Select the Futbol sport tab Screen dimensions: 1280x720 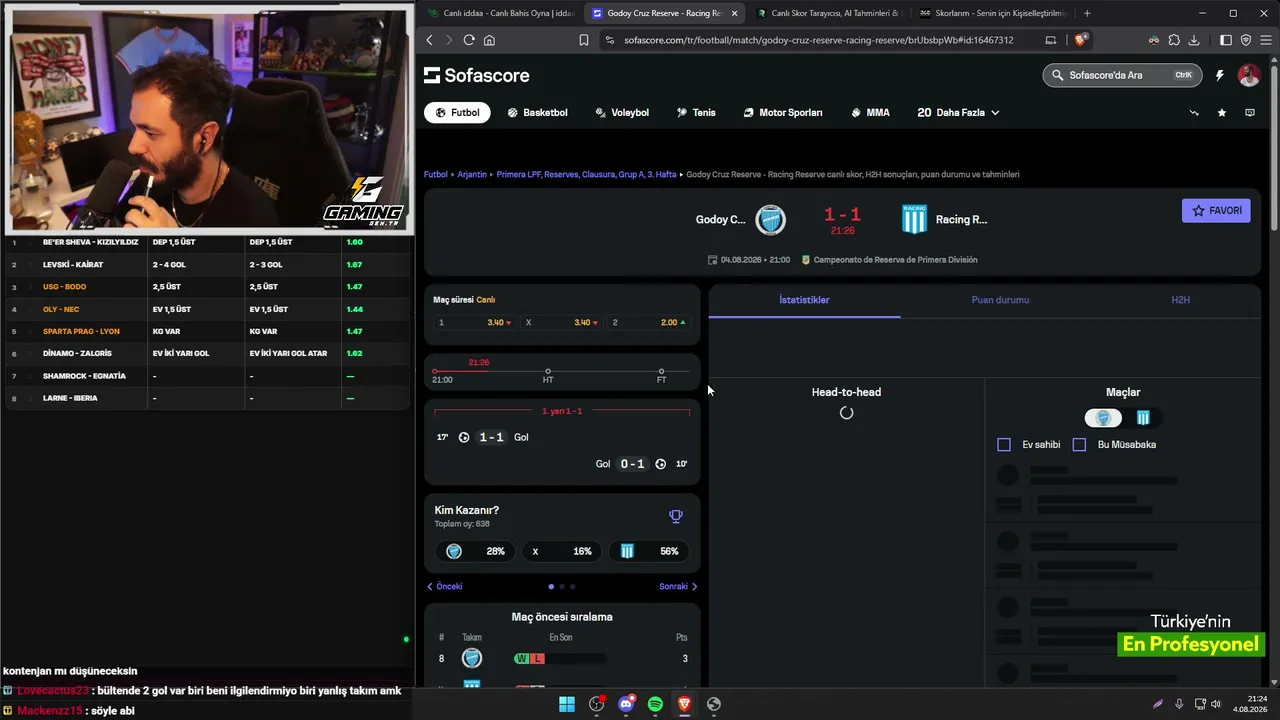coord(457,113)
